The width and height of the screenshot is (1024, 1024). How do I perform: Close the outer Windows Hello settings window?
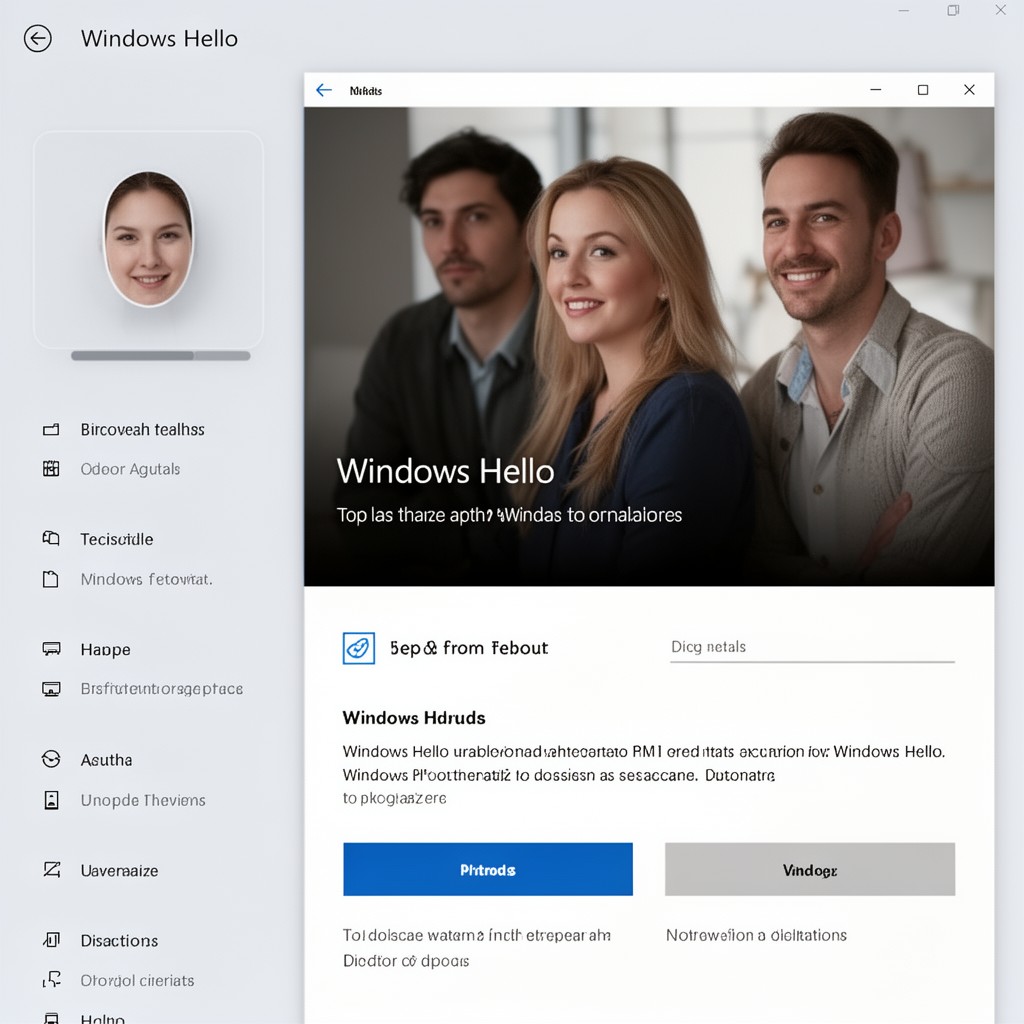point(1000,10)
